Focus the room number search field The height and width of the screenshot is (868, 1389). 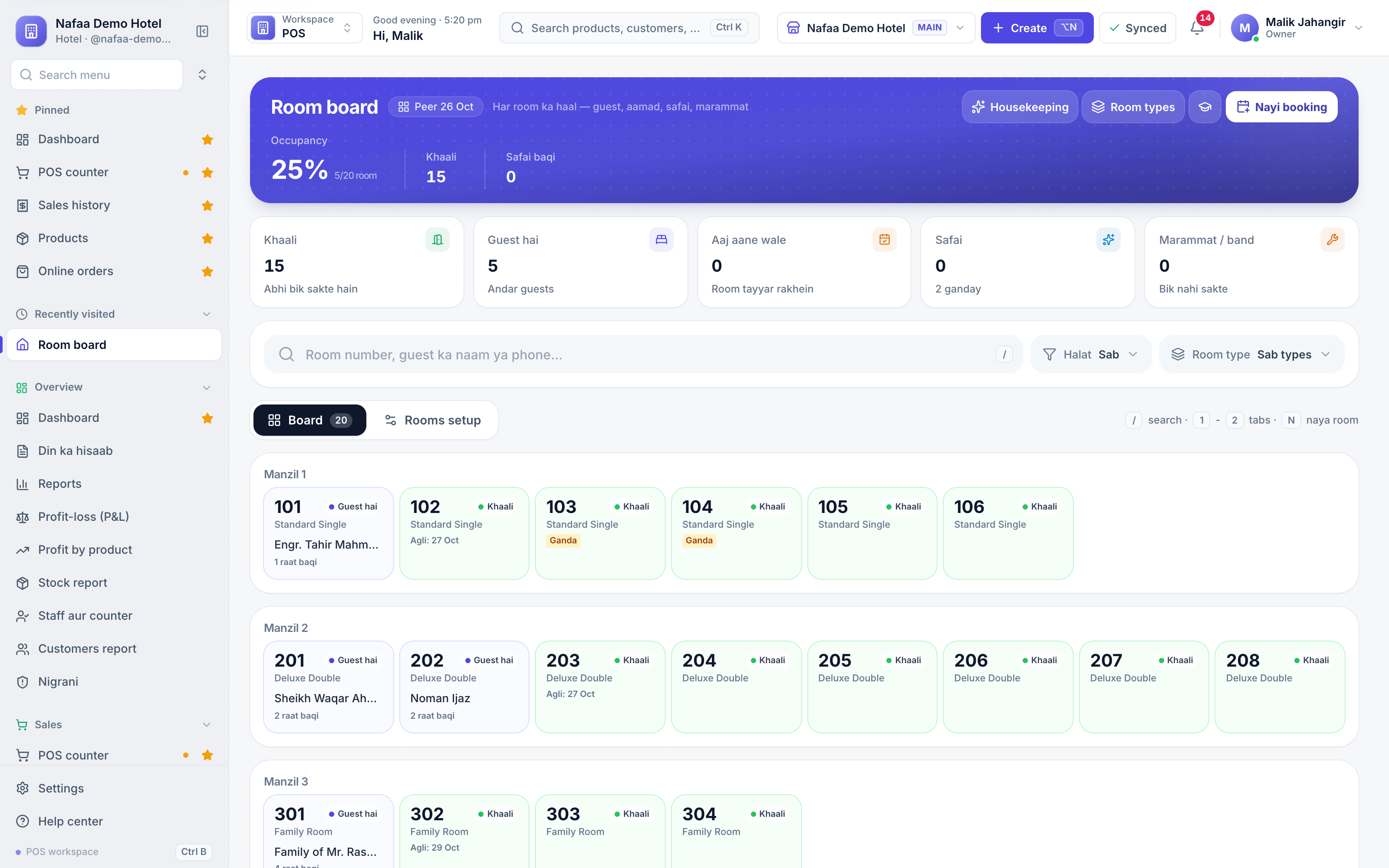coord(643,354)
